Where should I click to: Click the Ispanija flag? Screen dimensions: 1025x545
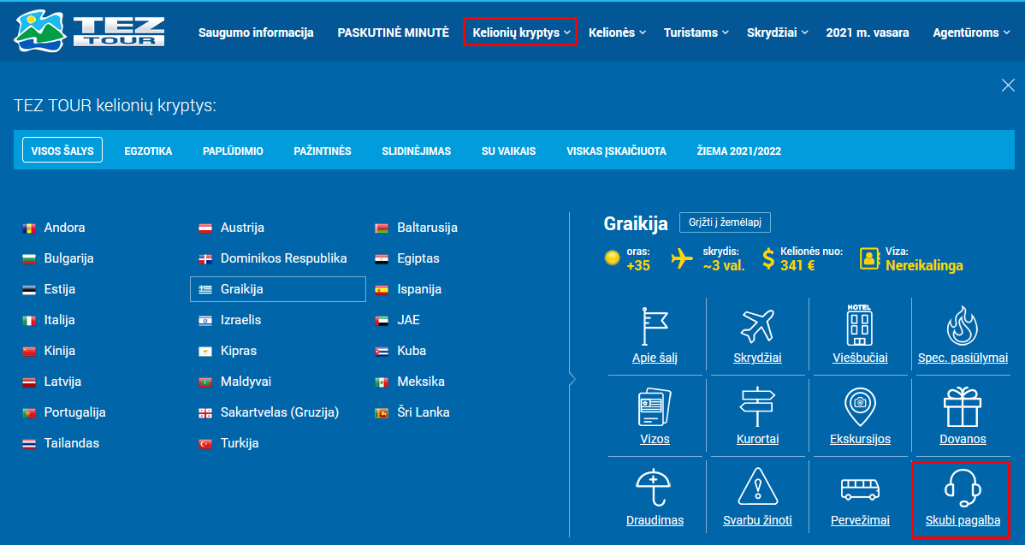(x=382, y=289)
